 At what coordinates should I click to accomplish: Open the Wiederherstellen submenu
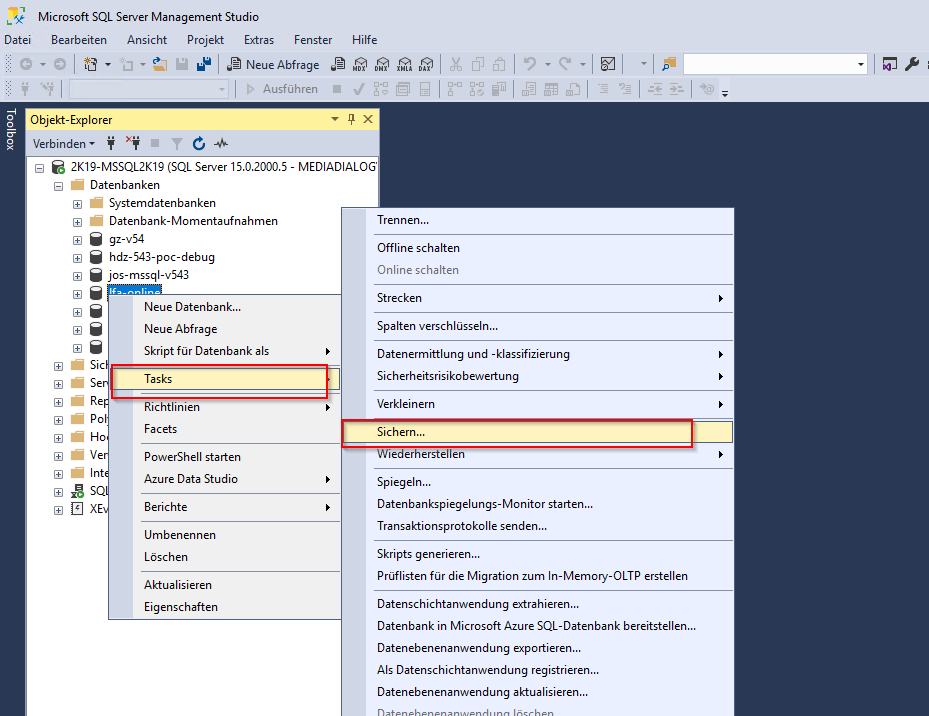537,454
